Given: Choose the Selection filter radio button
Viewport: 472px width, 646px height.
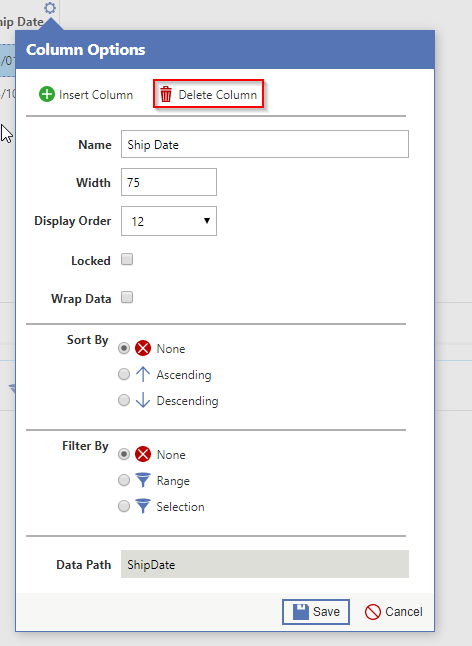Looking at the screenshot, I should (124, 506).
